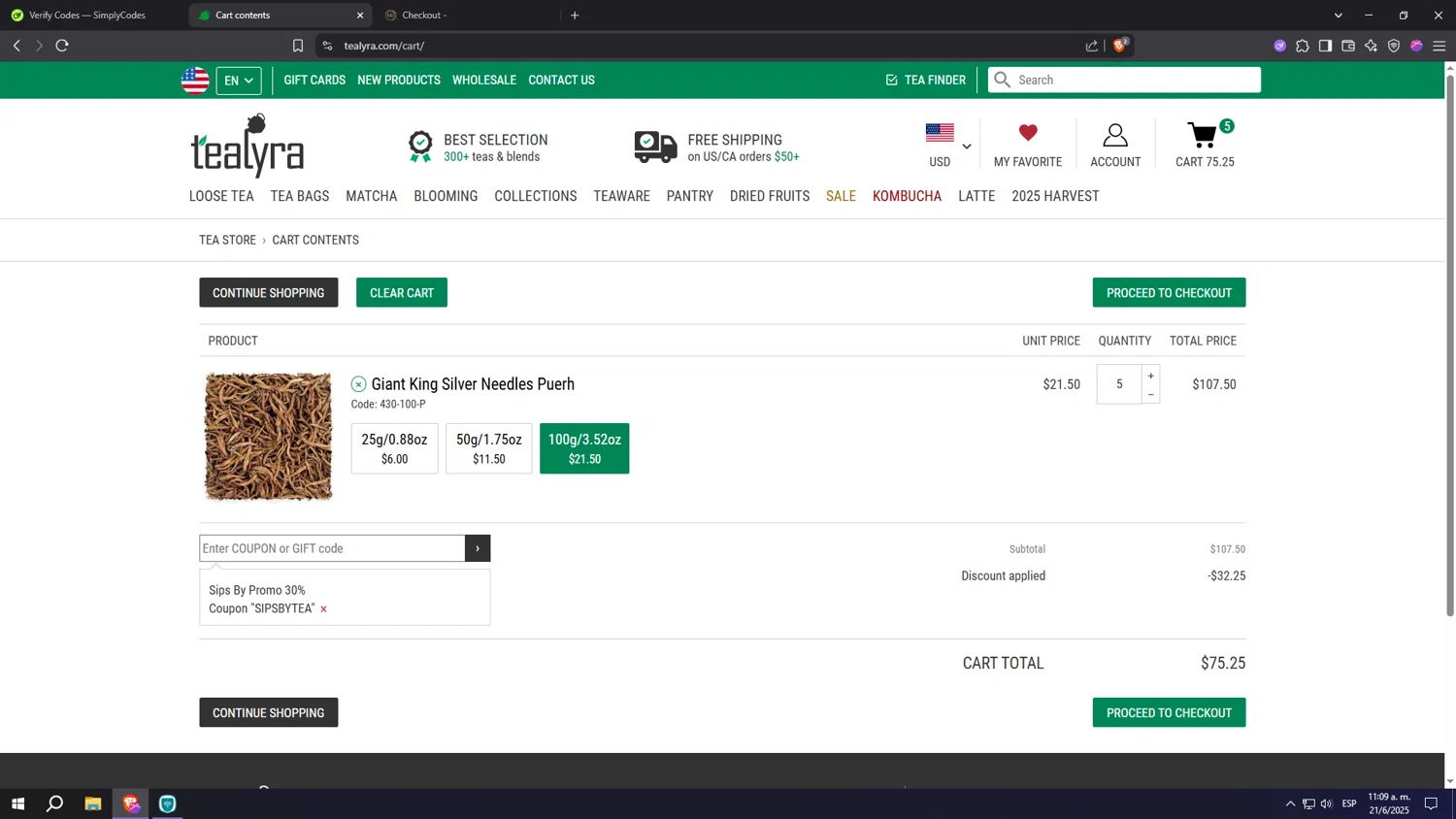Open Blooming menu
The image size is (1456, 819).
[x=446, y=196]
